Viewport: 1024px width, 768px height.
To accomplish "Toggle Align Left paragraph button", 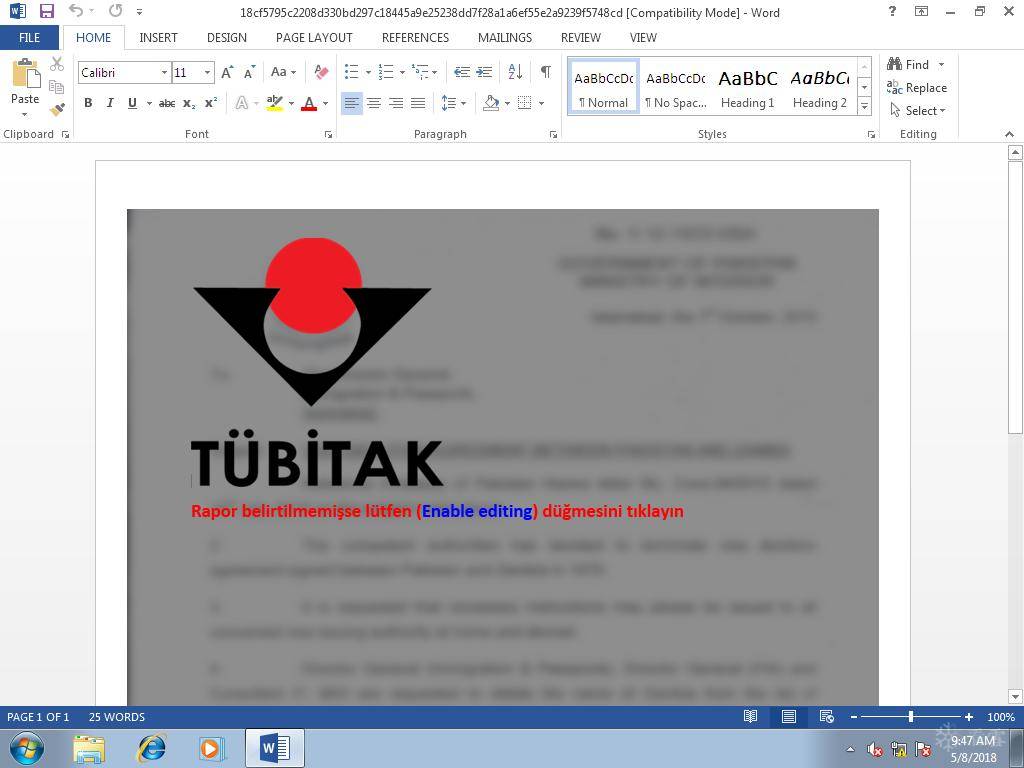I will pyautogui.click(x=351, y=103).
